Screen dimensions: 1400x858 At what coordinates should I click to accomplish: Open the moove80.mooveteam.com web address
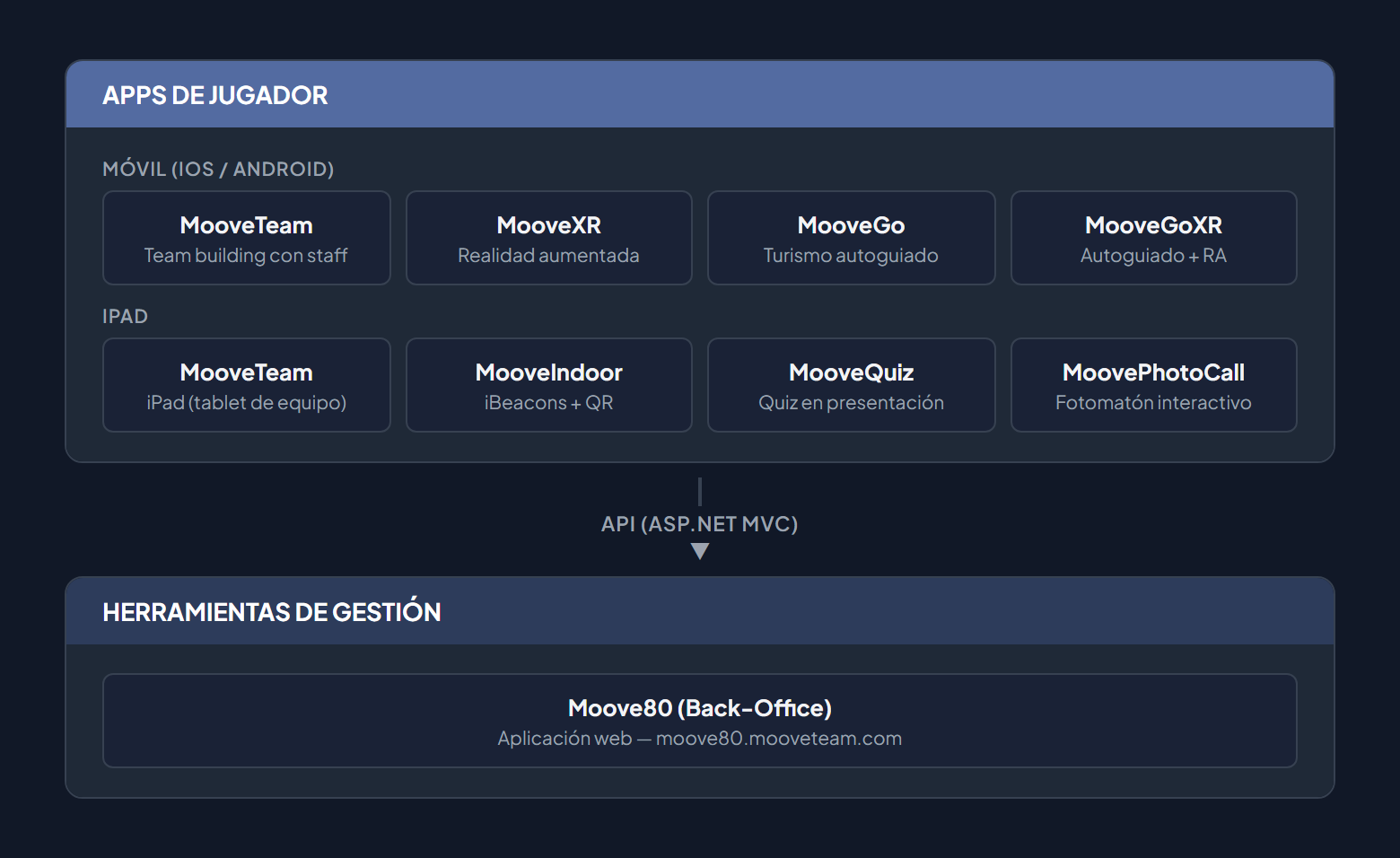tap(780, 738)
